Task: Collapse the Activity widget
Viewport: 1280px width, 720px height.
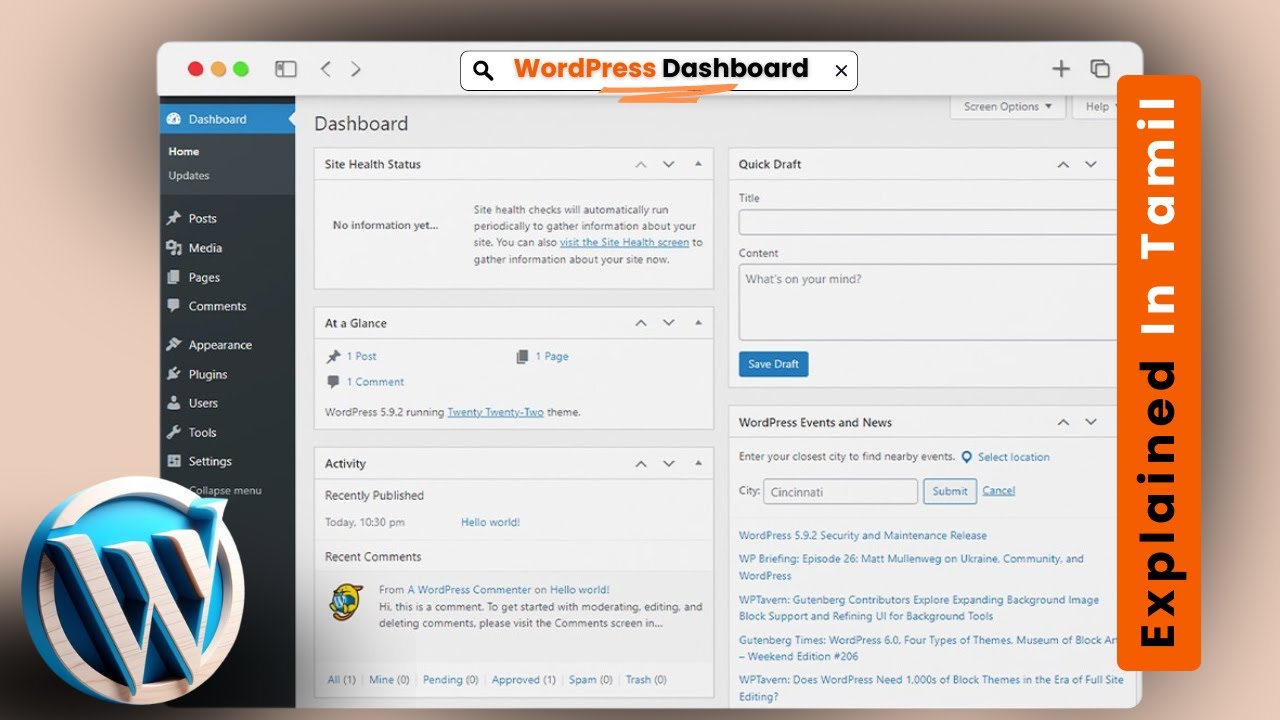Action: click(x=698, y=463)
